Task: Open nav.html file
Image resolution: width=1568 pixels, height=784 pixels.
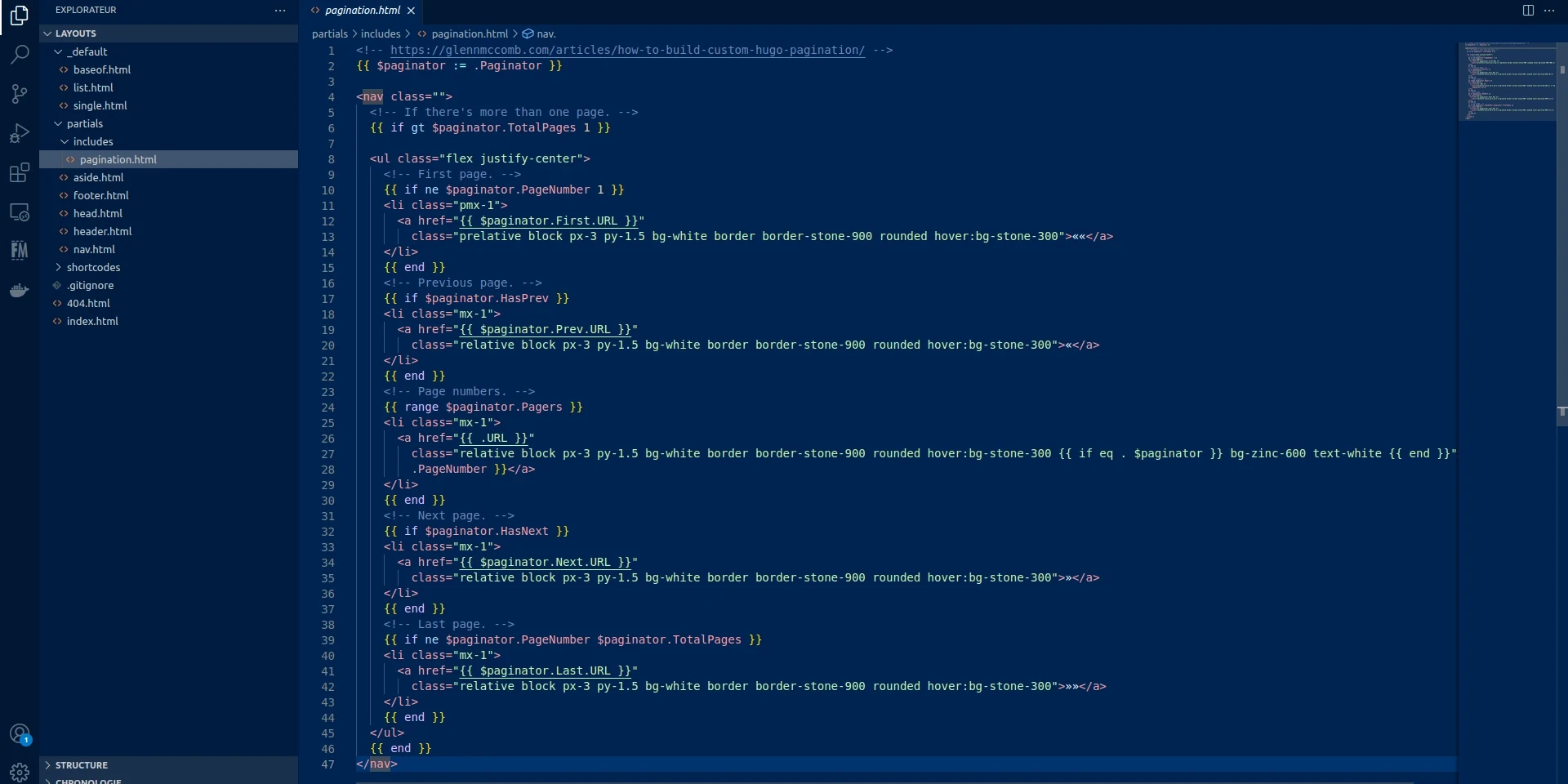Action: [169, 249]
